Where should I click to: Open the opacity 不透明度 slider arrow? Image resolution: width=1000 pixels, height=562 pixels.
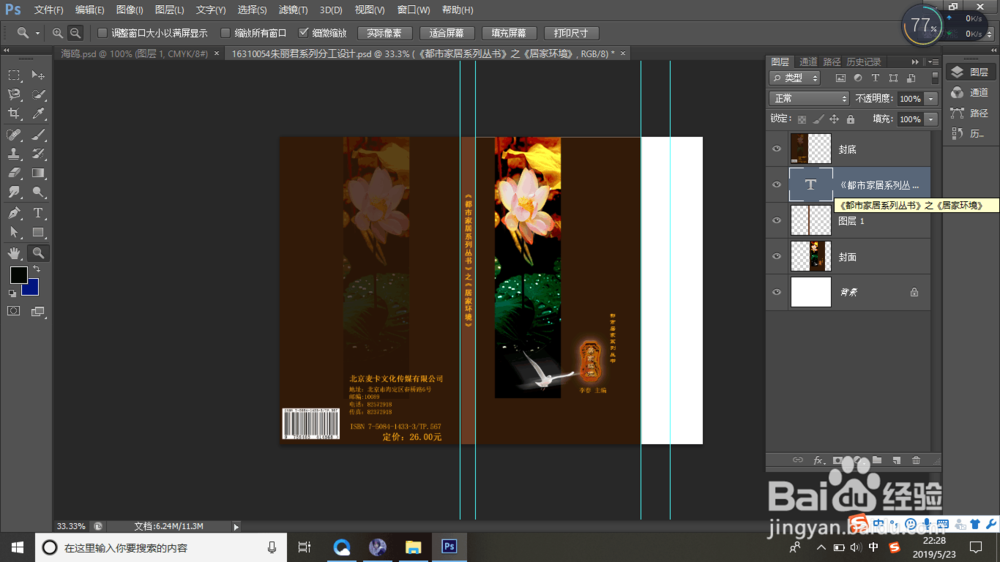tap(931, 99)
